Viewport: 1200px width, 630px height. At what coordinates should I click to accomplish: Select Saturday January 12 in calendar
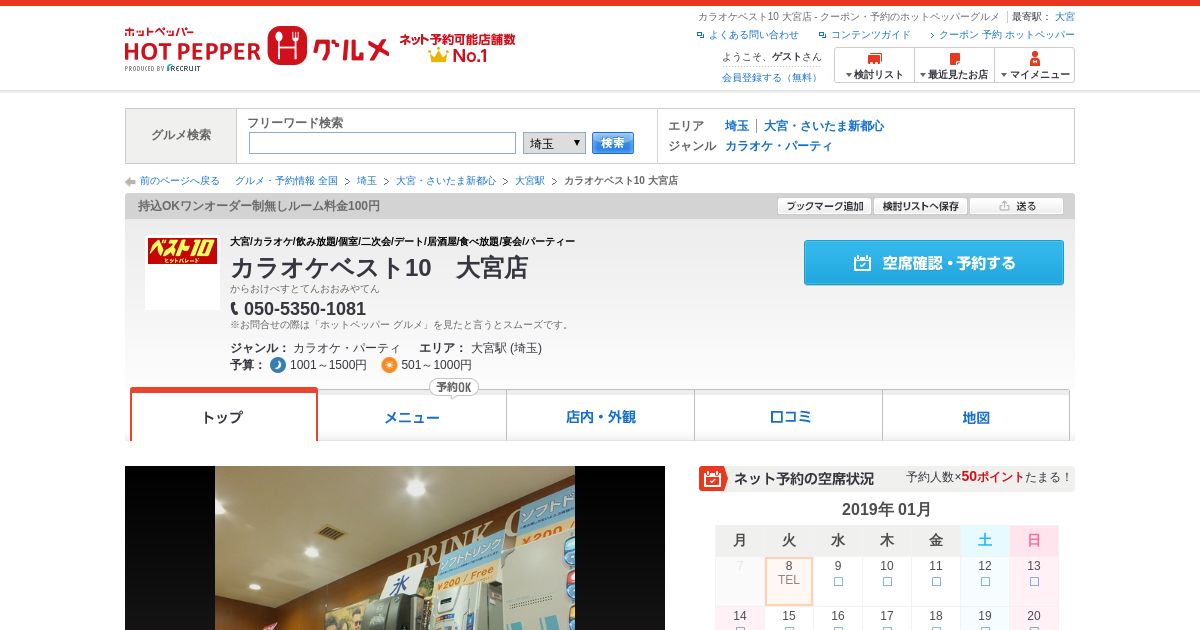[985, 581]
